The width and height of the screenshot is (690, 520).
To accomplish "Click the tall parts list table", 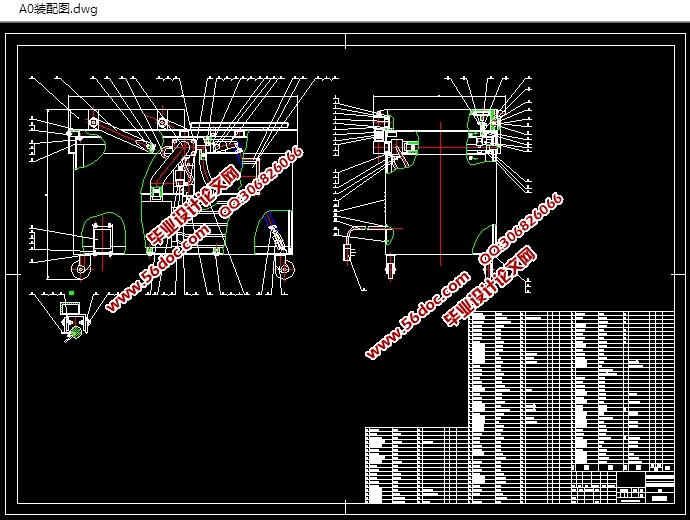I will pos(571,407).
